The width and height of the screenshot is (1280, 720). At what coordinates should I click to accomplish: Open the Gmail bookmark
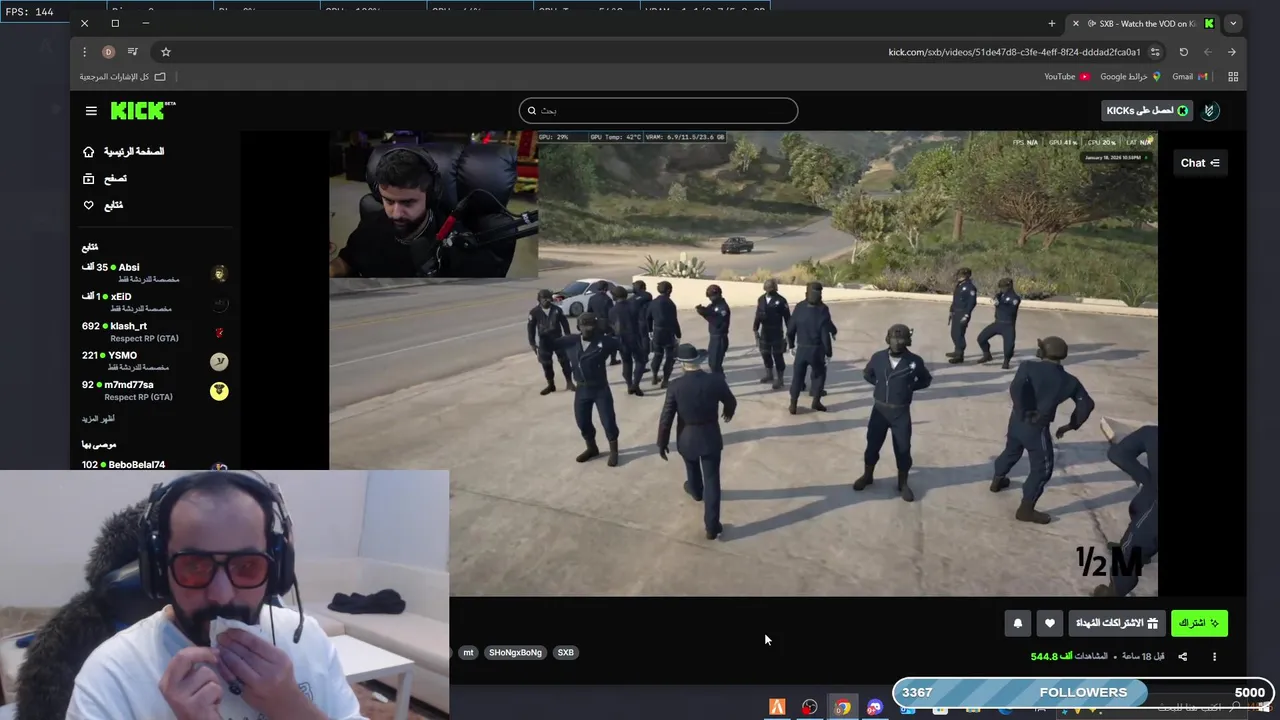(1190, 77)
